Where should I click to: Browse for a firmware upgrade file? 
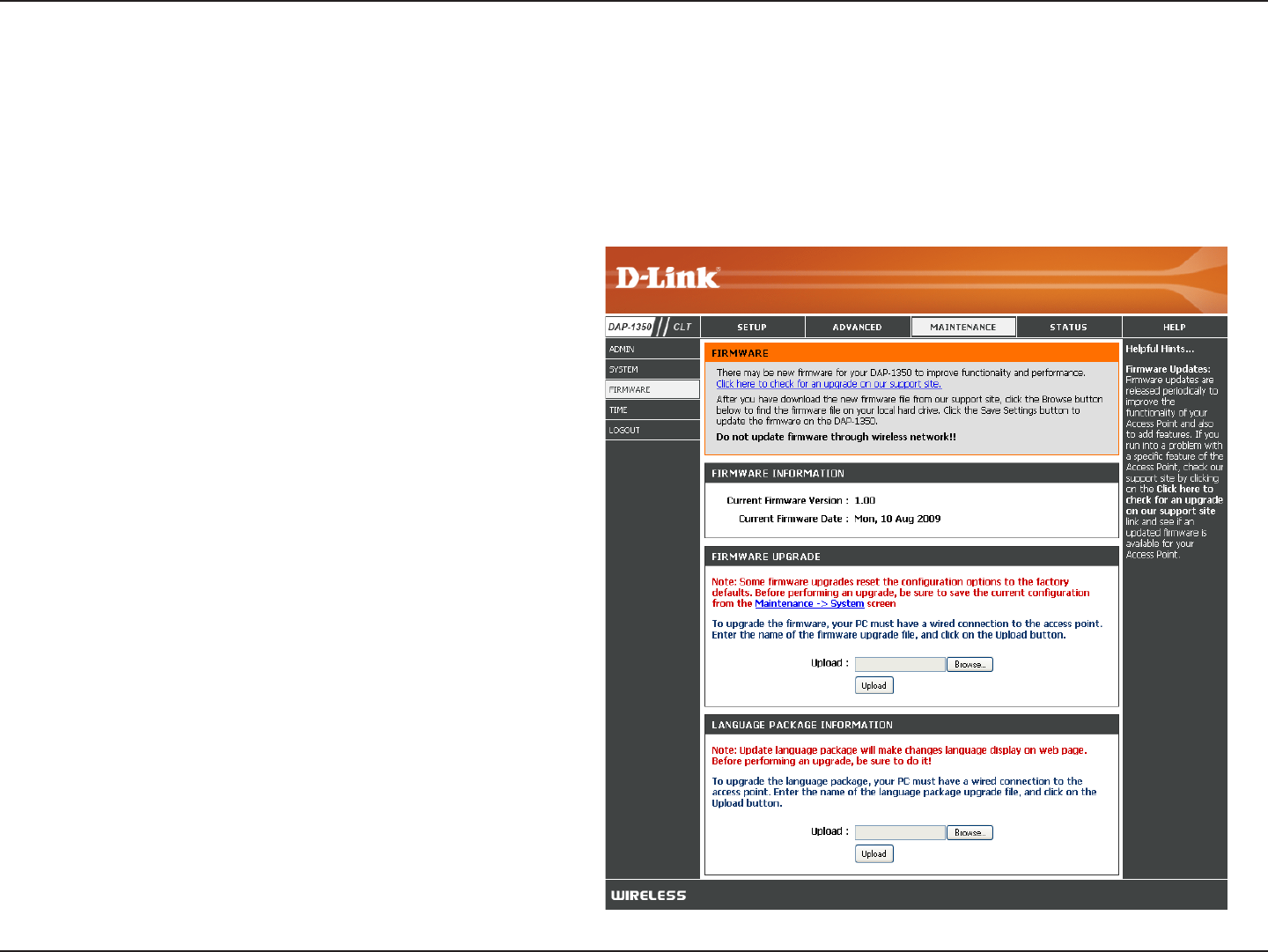[969, 665]
